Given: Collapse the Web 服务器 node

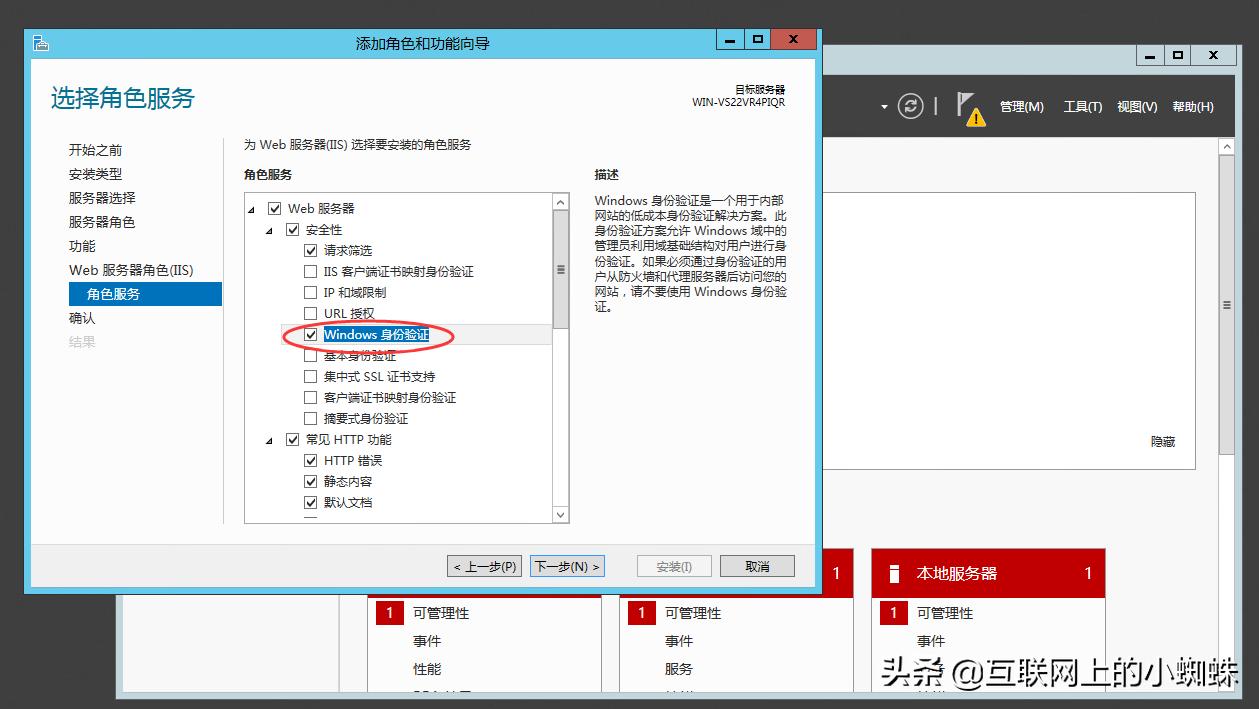Looking at the screenshot, I should [250, 208].
